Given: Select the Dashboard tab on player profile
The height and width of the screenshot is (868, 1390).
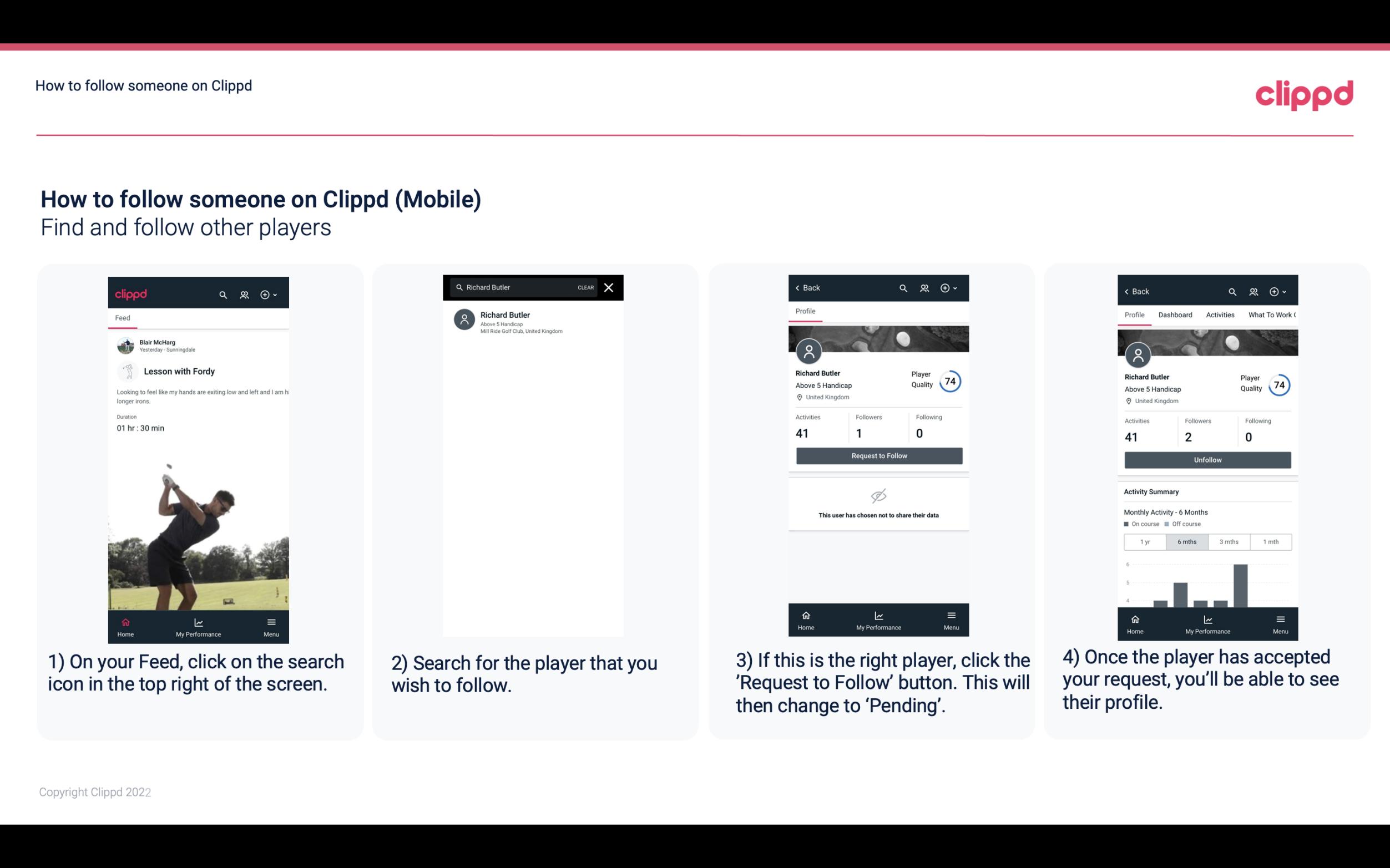Looking at the screenshot, I should coord(1175,314).
